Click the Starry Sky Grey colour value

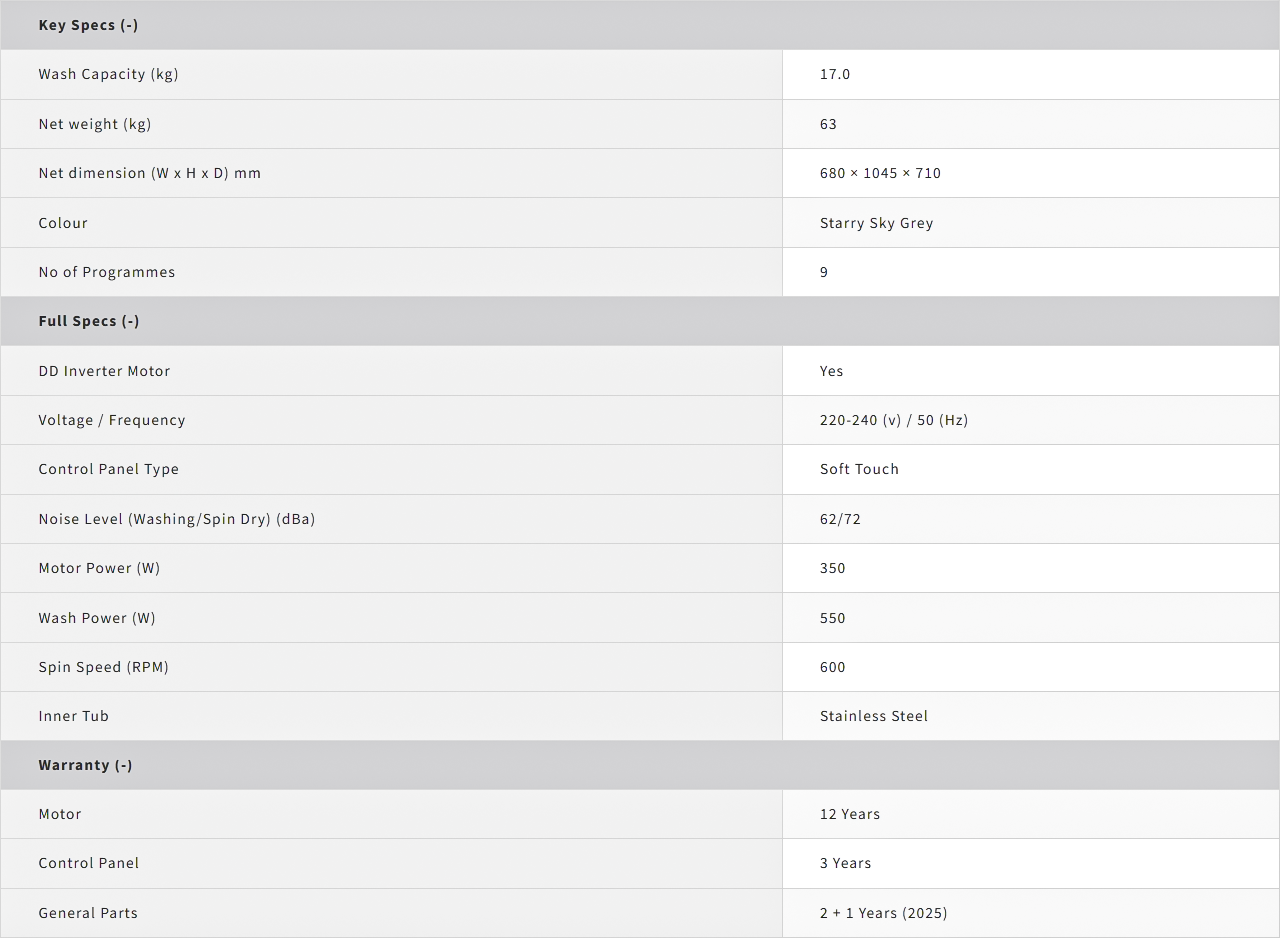(x=876, y=223)
